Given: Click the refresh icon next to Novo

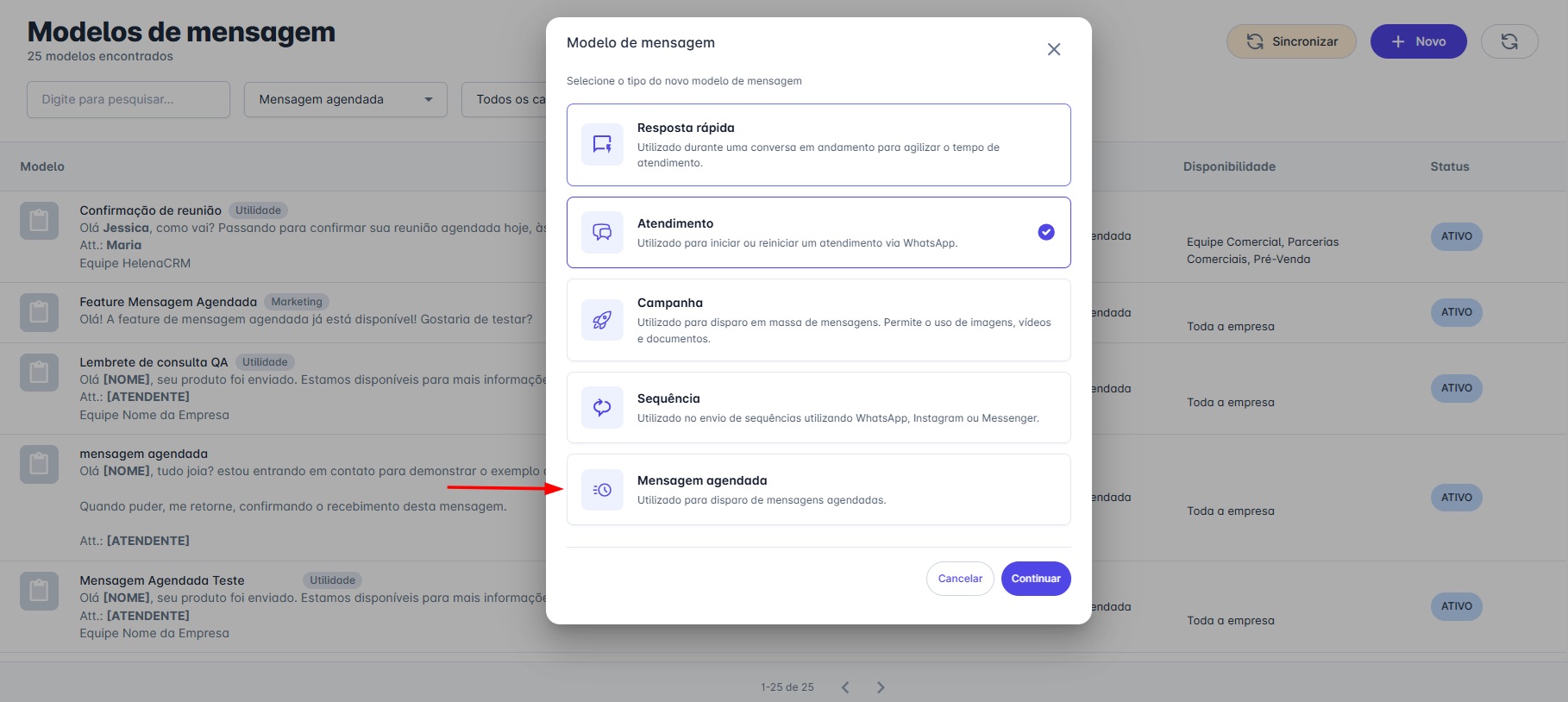Looking at the screenshot, I should [x=1508, y=41].
